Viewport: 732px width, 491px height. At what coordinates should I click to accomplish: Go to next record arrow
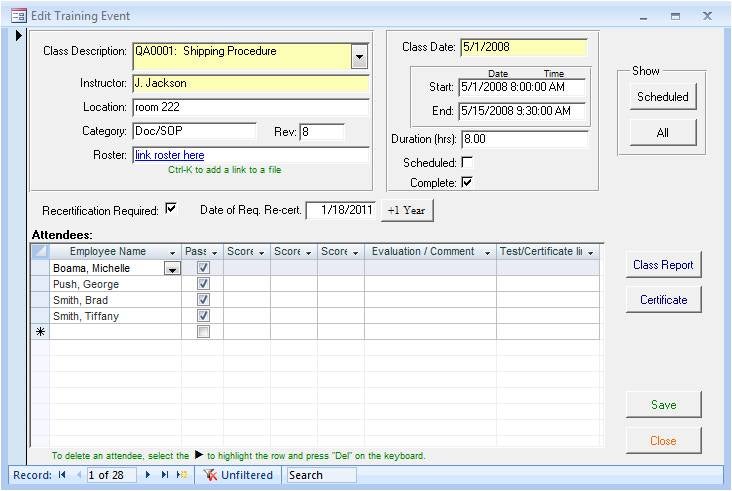point(148,475)
